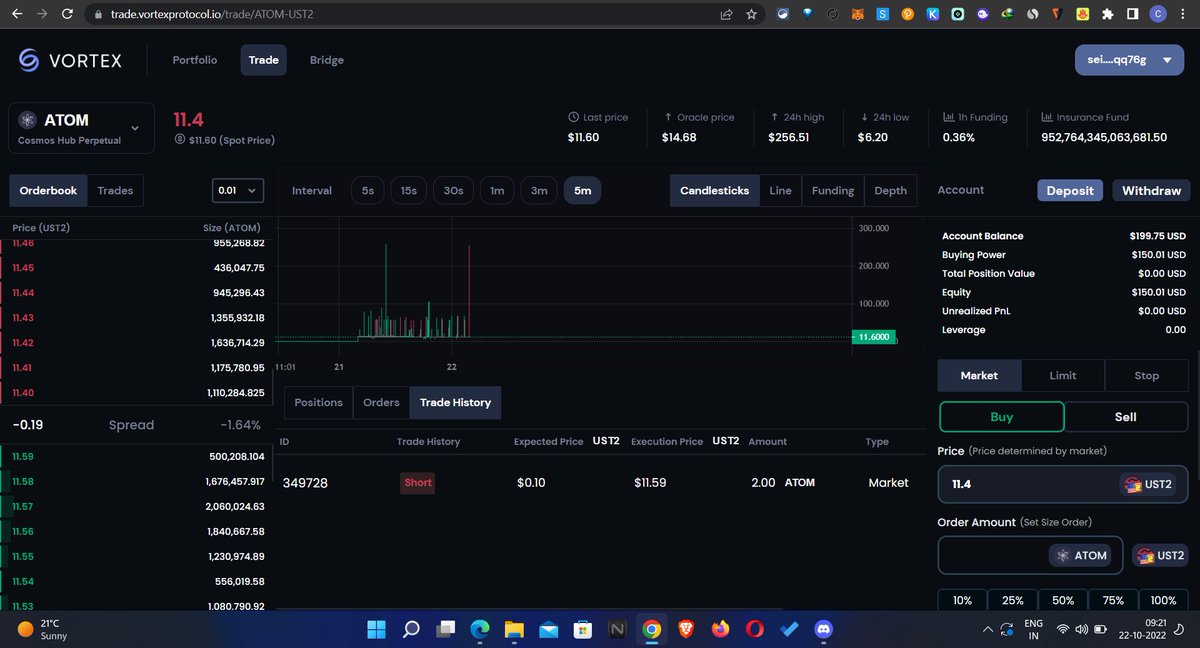Viewport: 1200px width, 648px height.
Task: Open Opera from the taskbar
Action: 755,629
